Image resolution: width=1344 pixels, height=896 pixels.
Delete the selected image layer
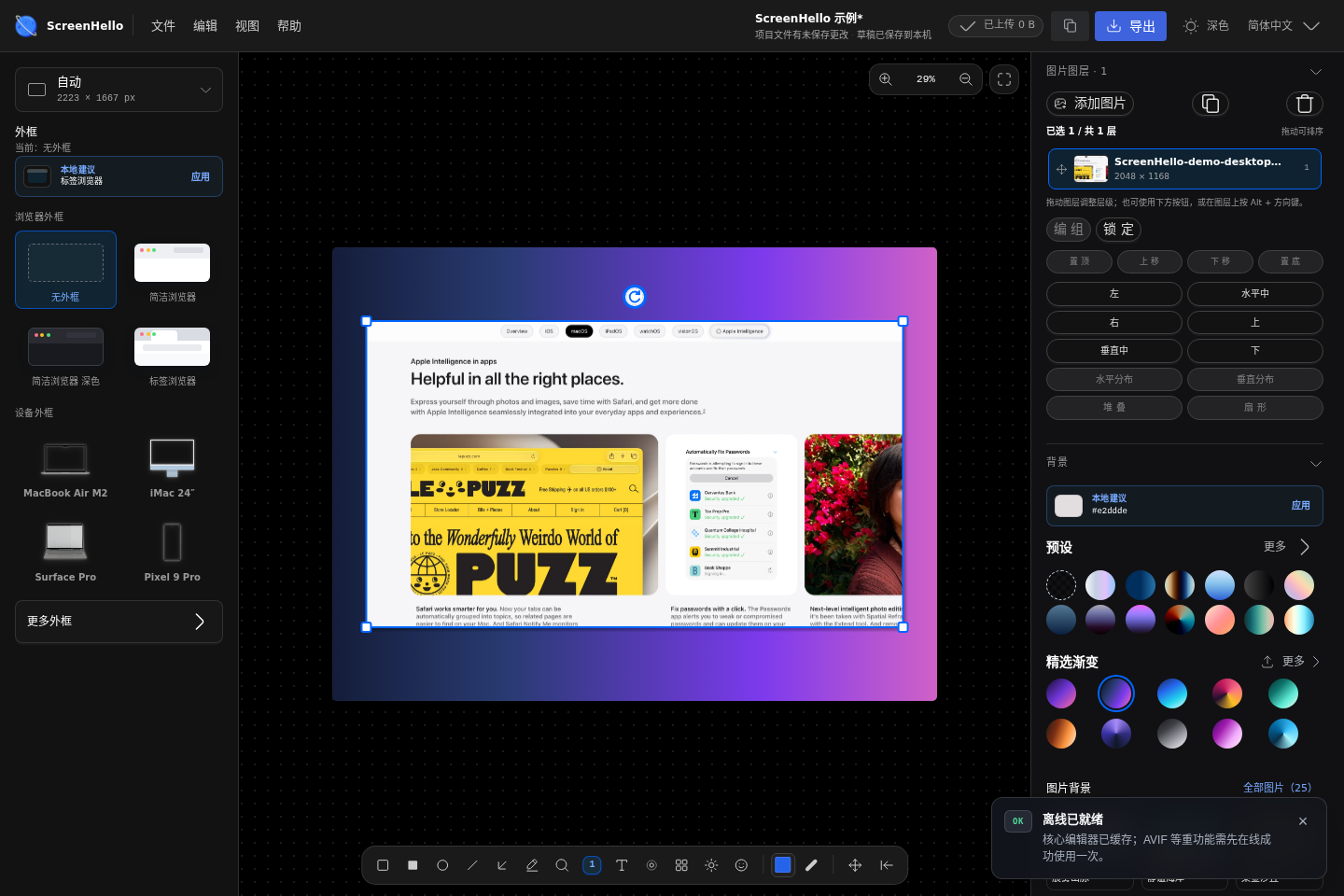(x=1305, y=104)
